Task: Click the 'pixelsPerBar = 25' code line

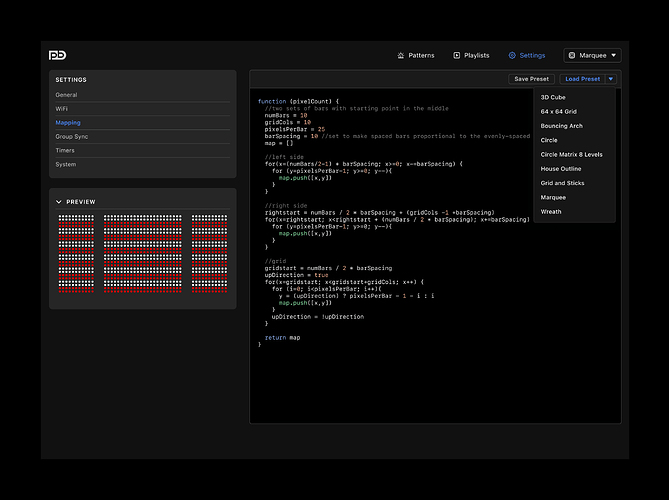Action: (x=294, y=129)
